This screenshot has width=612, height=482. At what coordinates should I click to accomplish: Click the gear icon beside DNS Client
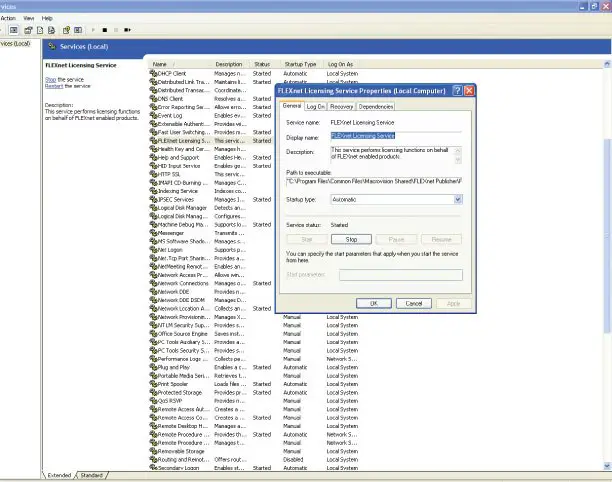tap(153, 99)
